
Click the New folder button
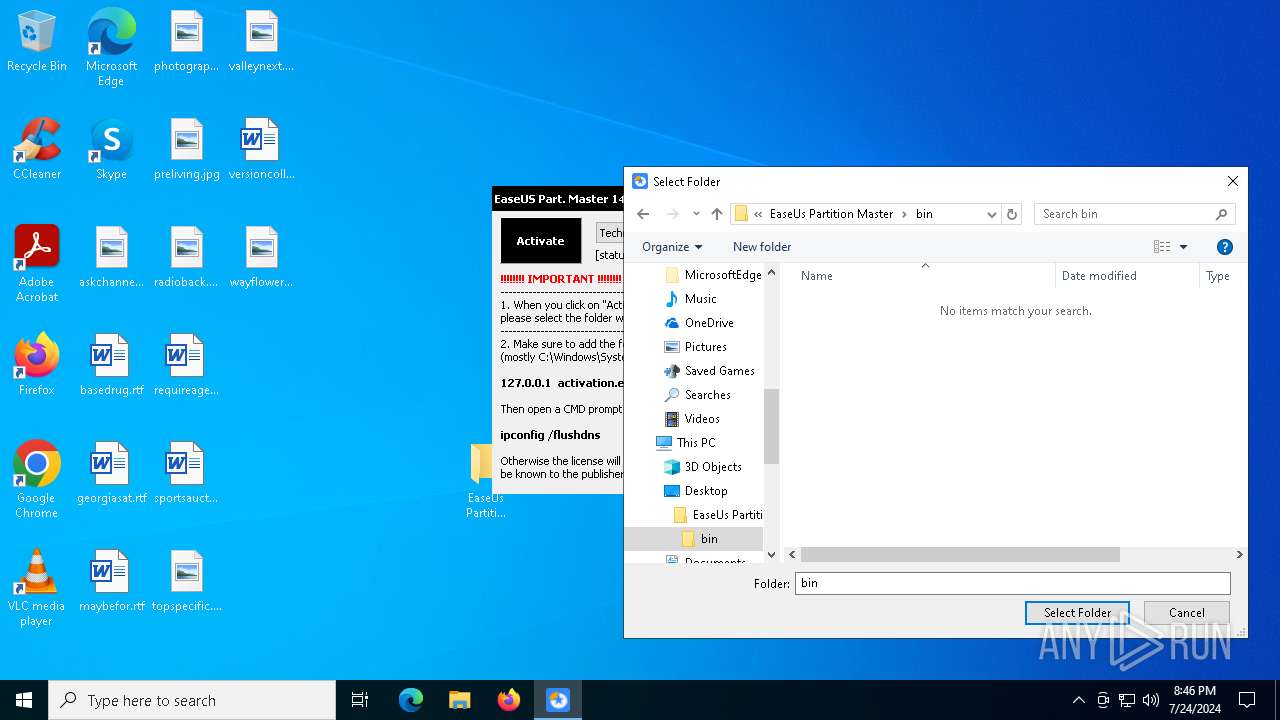(762, 247)
